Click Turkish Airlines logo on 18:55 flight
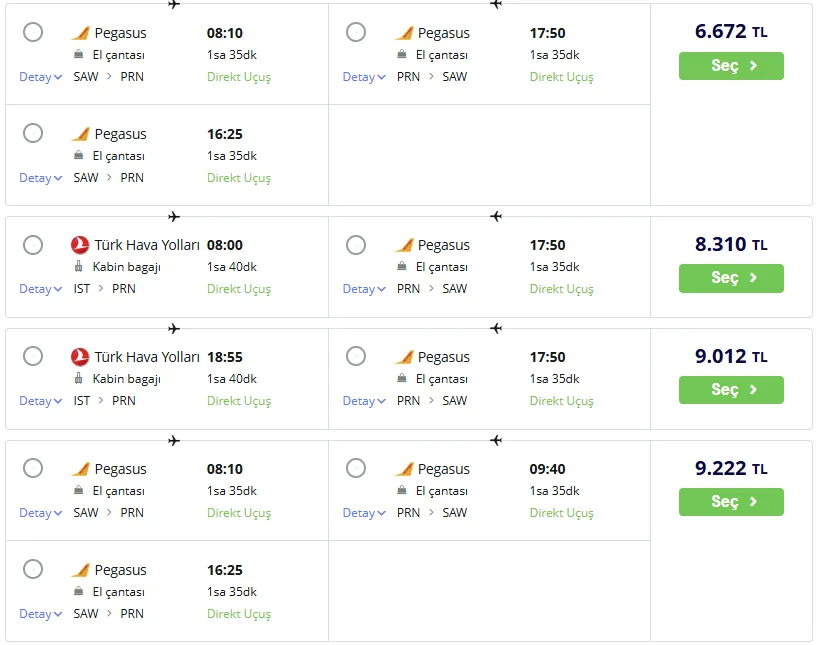This screenshot has width=817, height=645. [x=80, y=357]
